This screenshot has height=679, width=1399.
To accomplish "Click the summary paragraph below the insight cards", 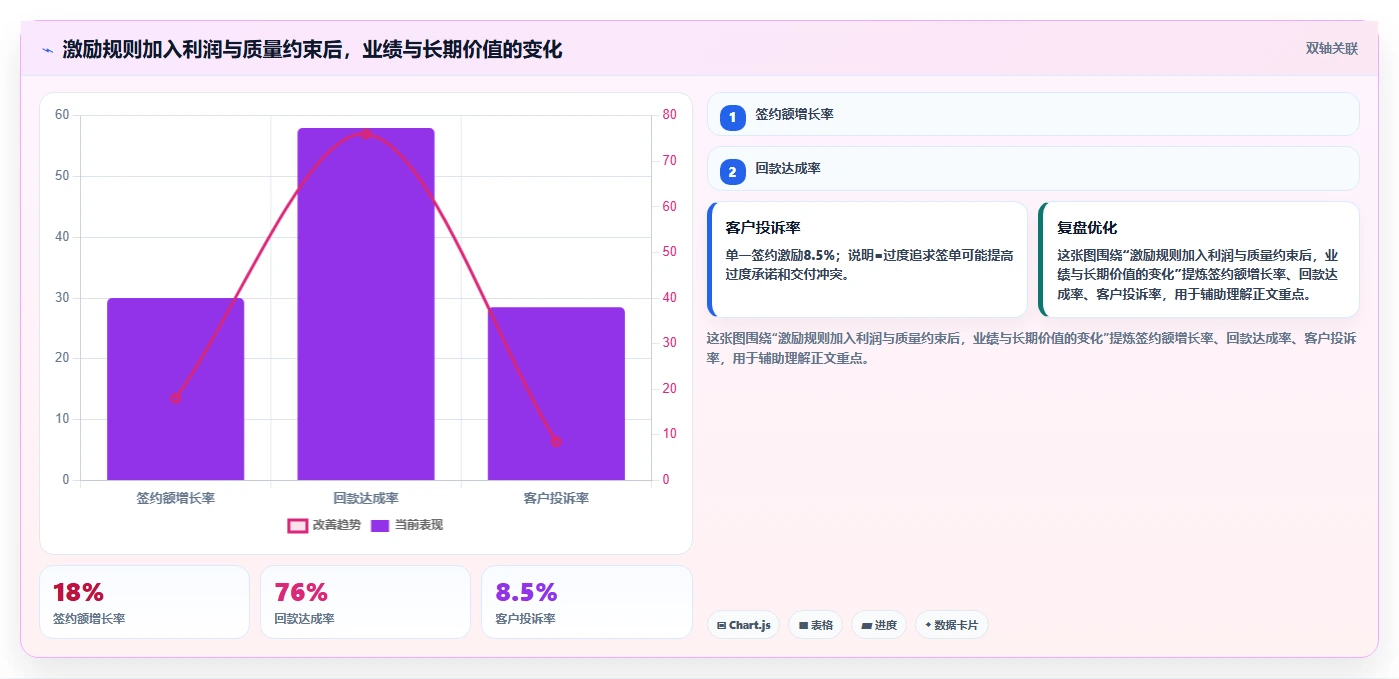I will (x=1033, y=348).
